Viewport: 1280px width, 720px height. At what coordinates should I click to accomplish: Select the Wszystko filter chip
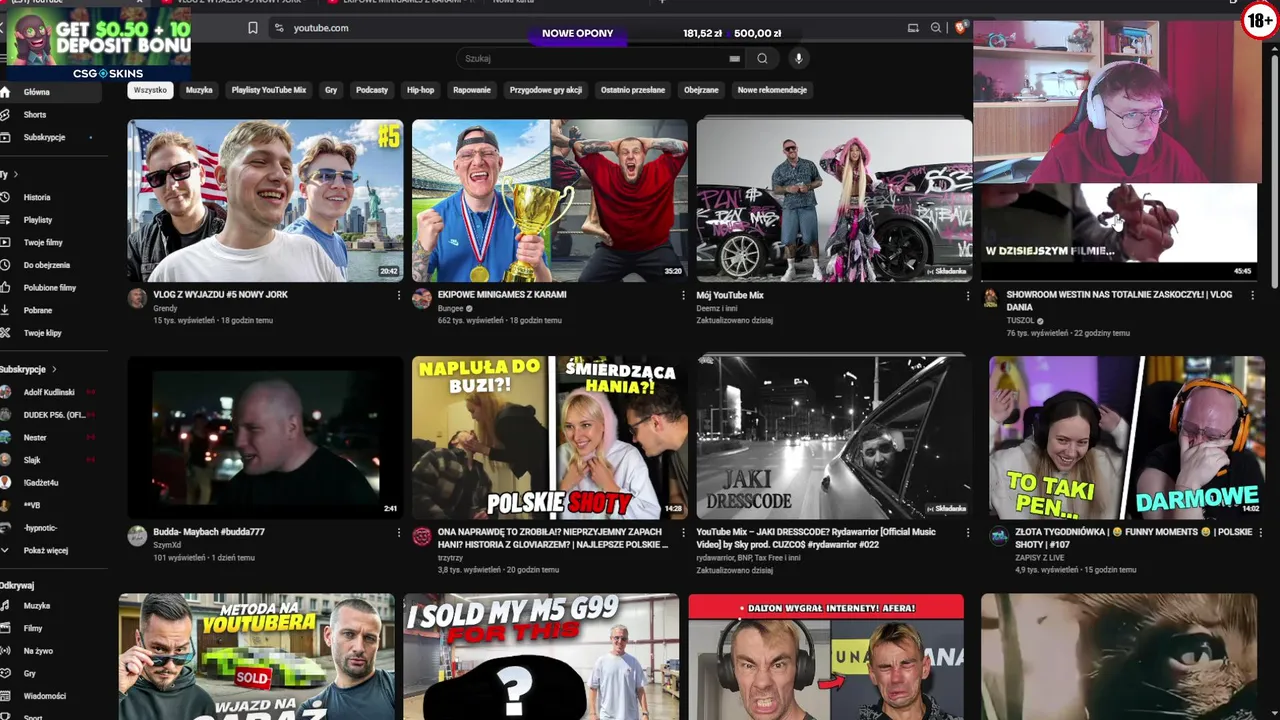coord(150,90)
